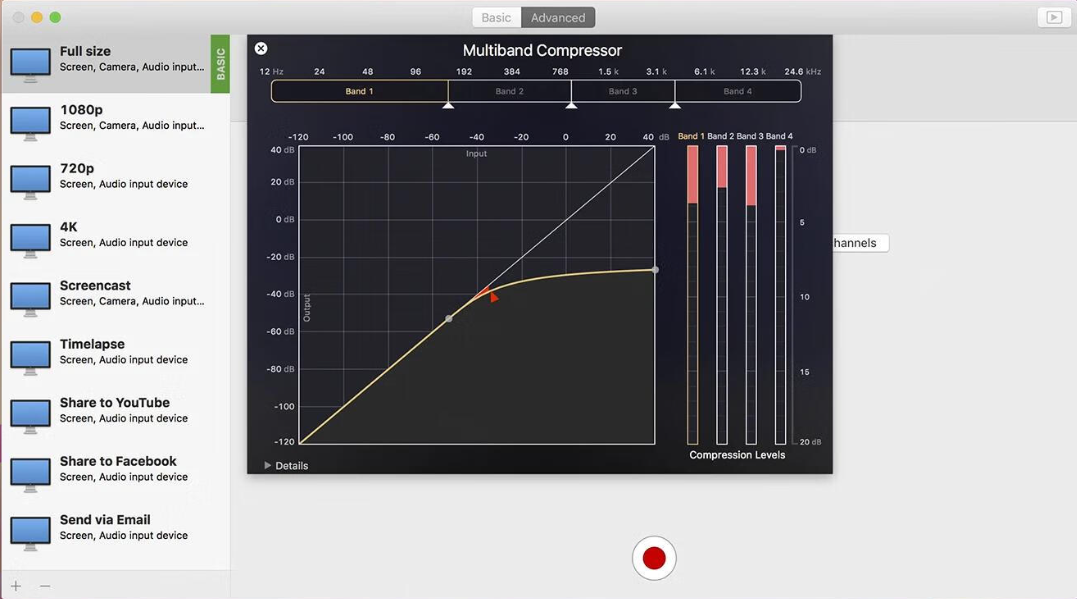Select Band 2 in the frequency bar

pyautogui.click(x=510, y=91)
